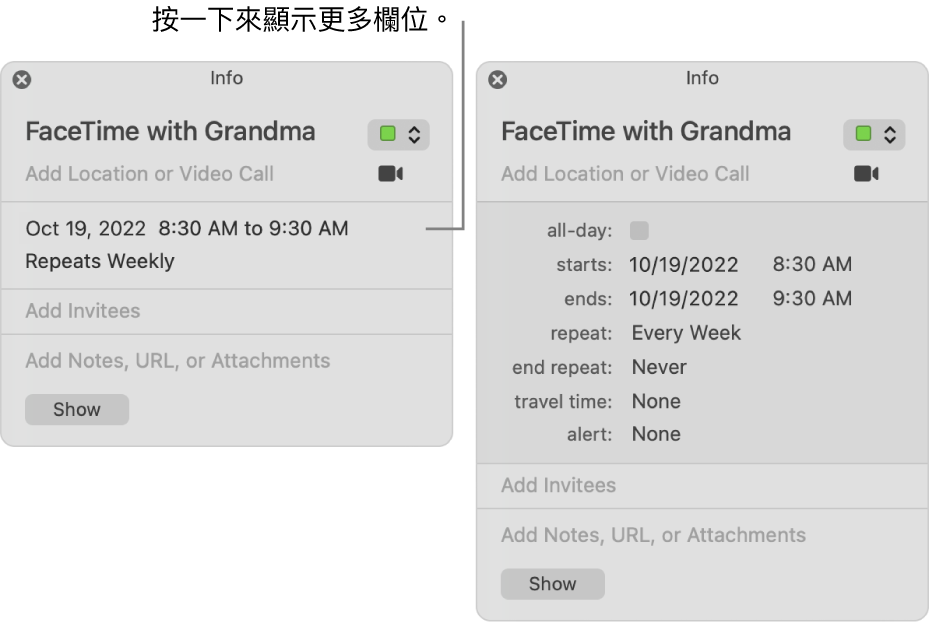Open the travel time None dropdown
This screenshot has width=931, height=622.
pyautogui.click(x=656, y=401)
